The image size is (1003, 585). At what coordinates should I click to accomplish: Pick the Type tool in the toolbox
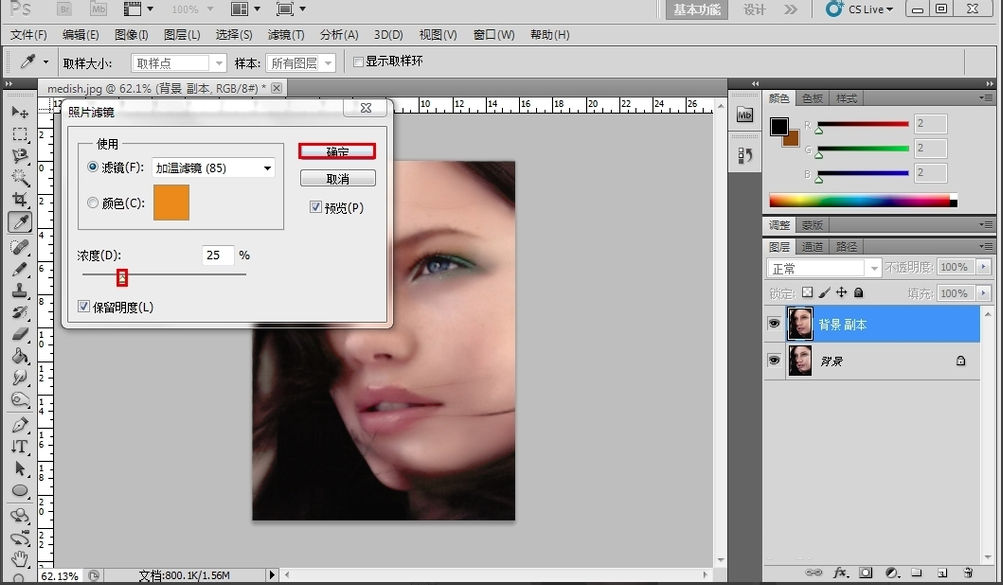point(19,446)
